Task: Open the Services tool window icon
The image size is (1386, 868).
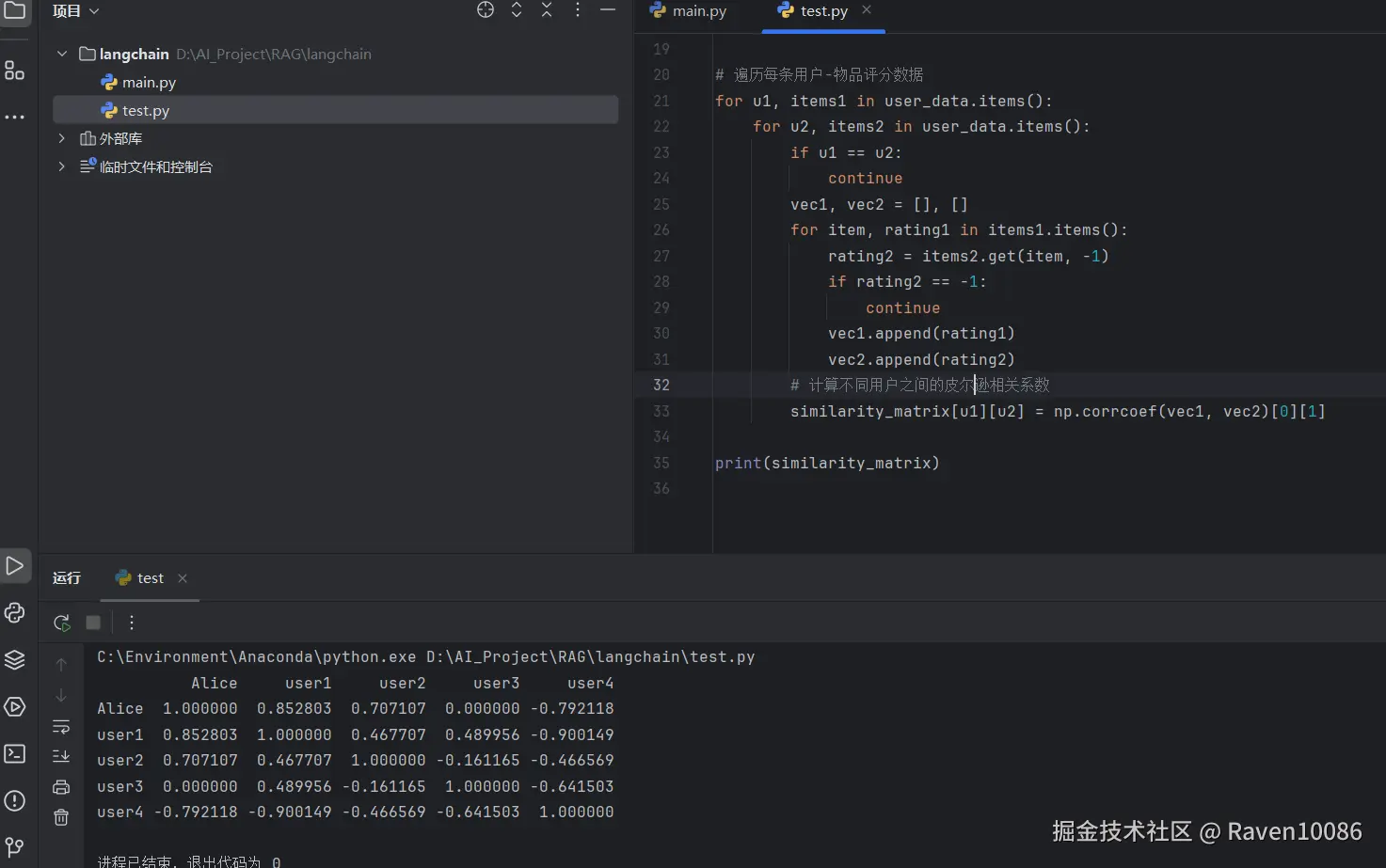Action: [15, 707]
